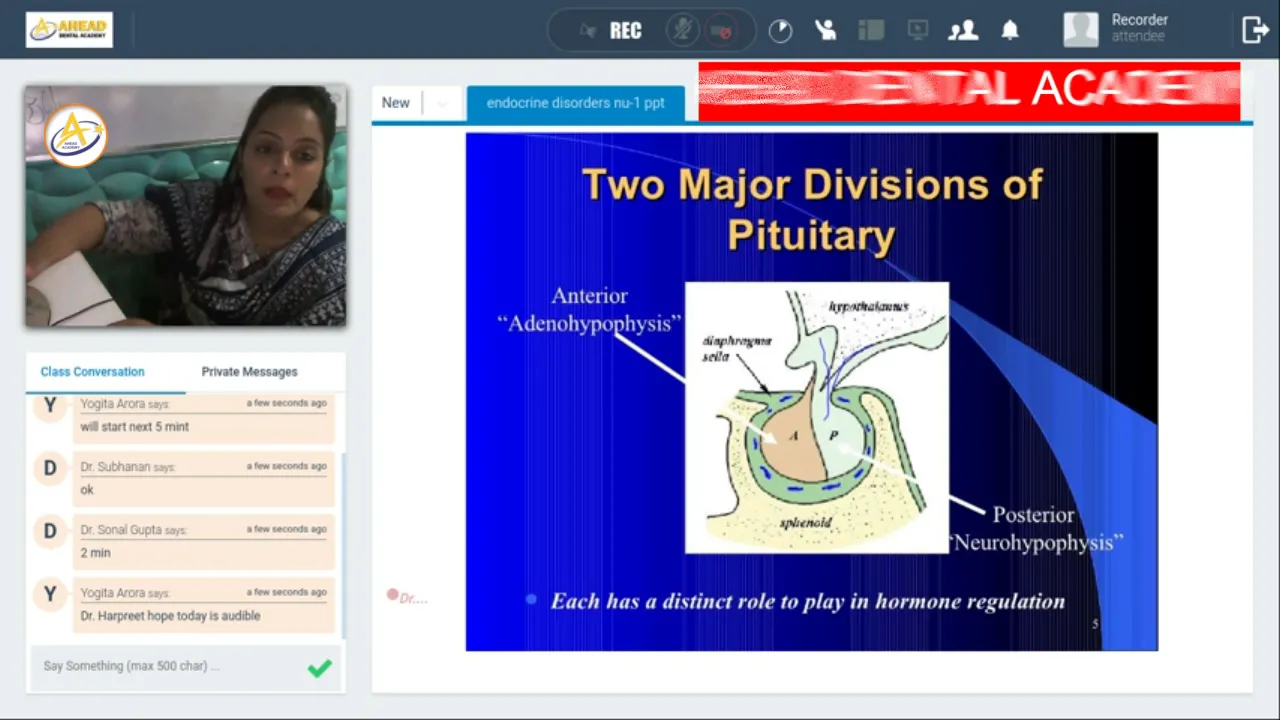Click the 'Recorder' username text
This screenshot has height=720, width=1280.
1140,20
